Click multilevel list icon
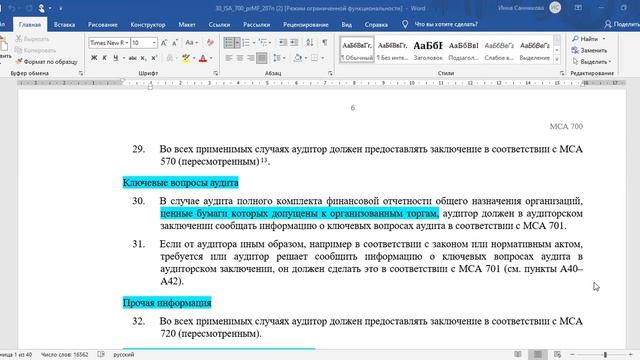 click(262, 42)
